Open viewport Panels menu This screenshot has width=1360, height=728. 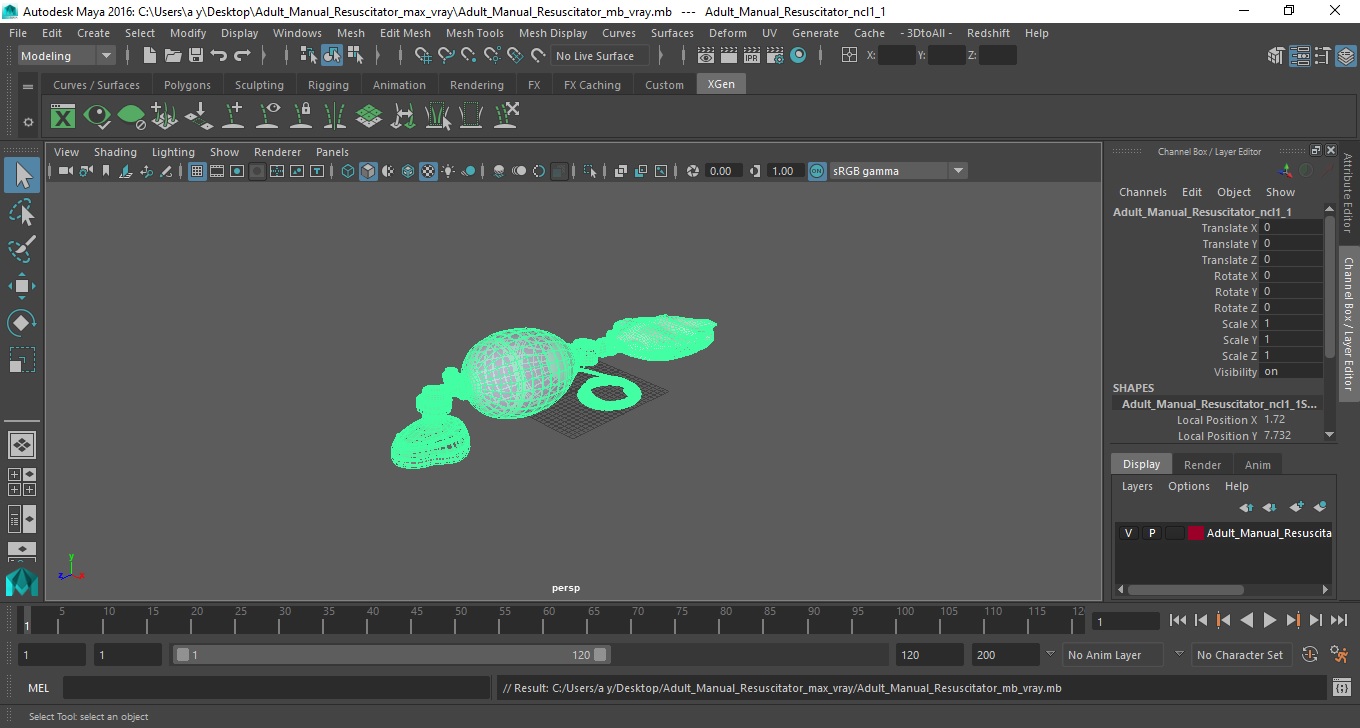coord(332,152)
